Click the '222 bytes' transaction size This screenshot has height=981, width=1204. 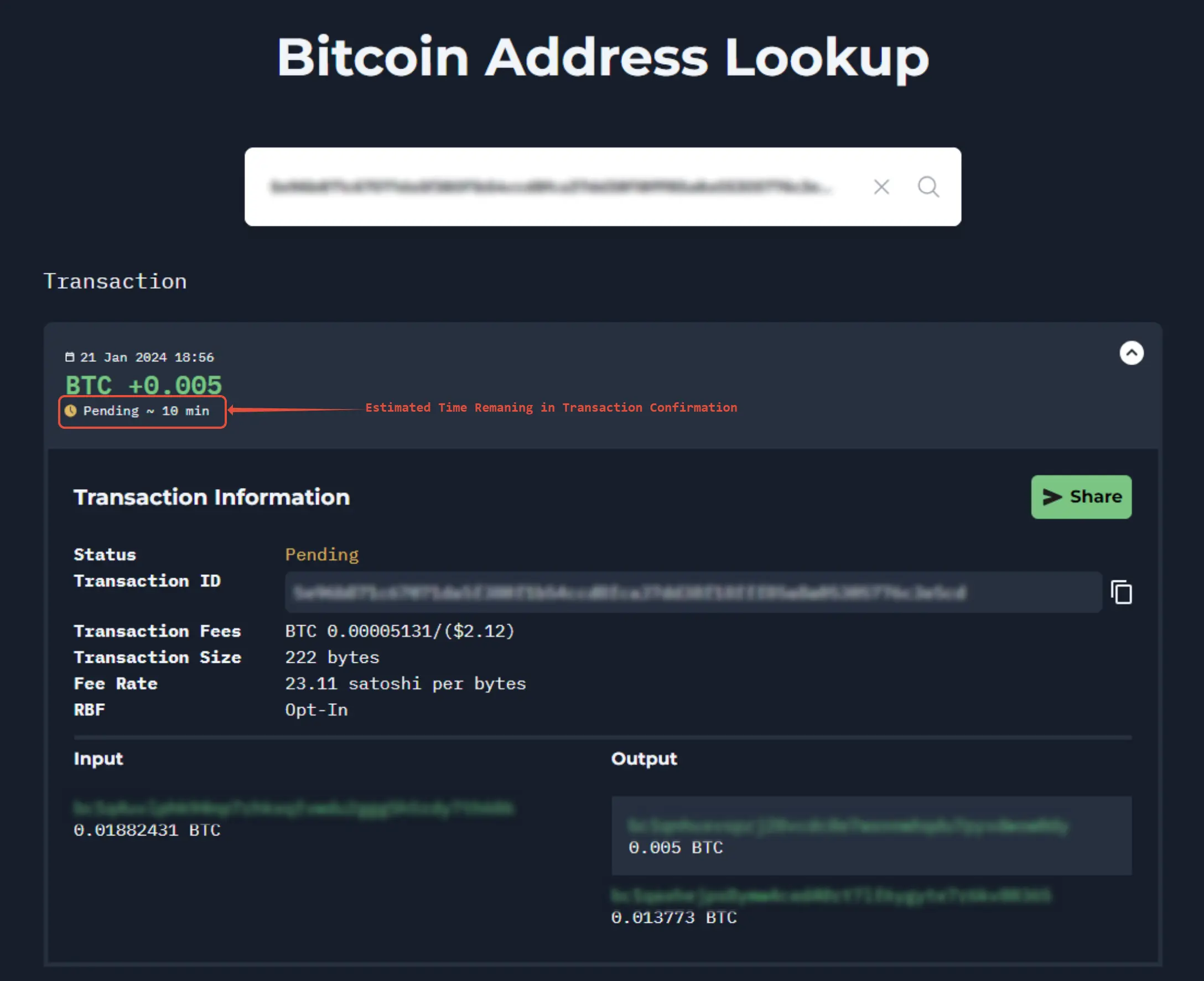pyautogui.click(x=332, y=657)
